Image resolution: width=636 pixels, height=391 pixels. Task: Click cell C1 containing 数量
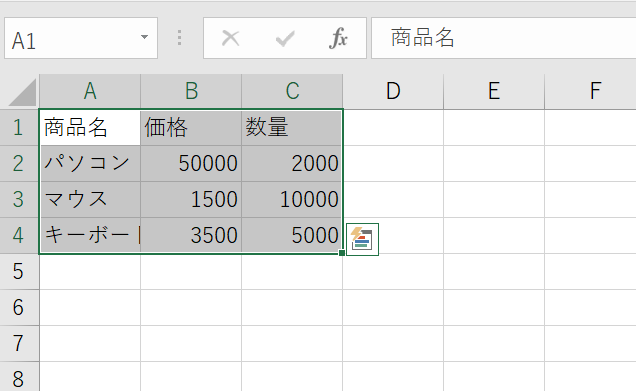[292, 127]
